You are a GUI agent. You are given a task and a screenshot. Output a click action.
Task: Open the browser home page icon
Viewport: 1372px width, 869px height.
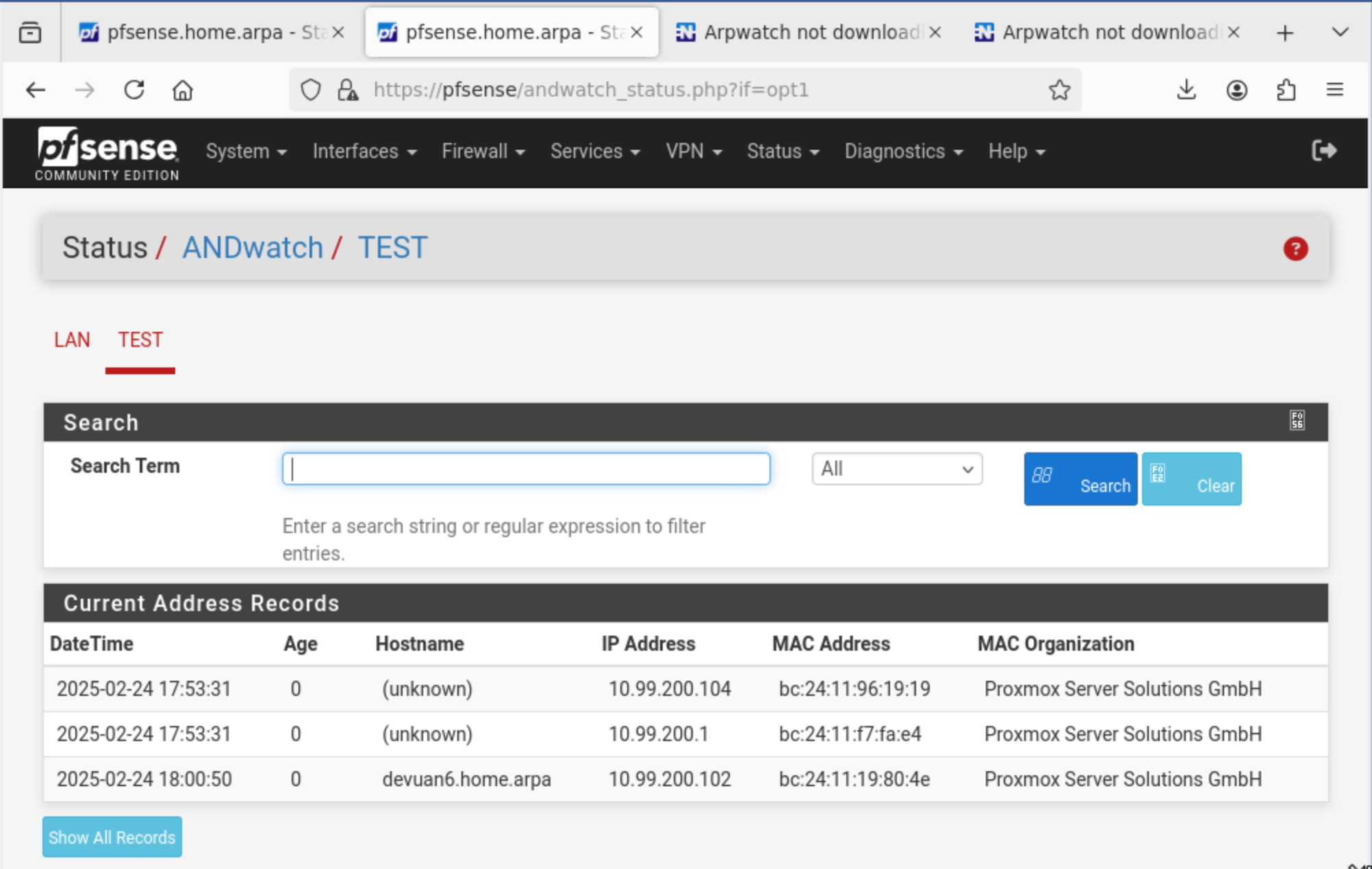pyautogui.click(x=183, y=90)
